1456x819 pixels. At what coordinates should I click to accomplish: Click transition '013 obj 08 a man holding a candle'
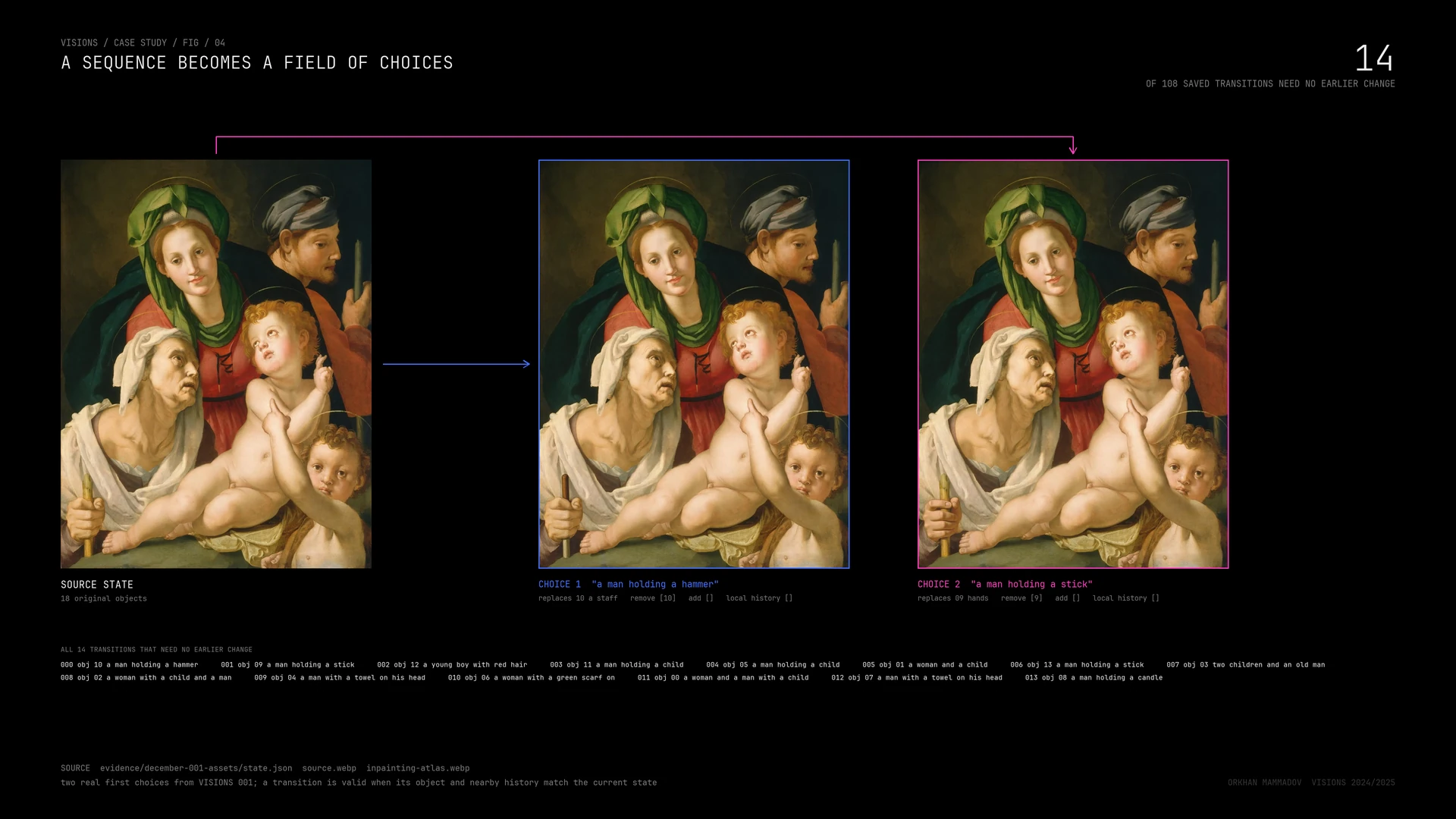tap(1094, 678)
